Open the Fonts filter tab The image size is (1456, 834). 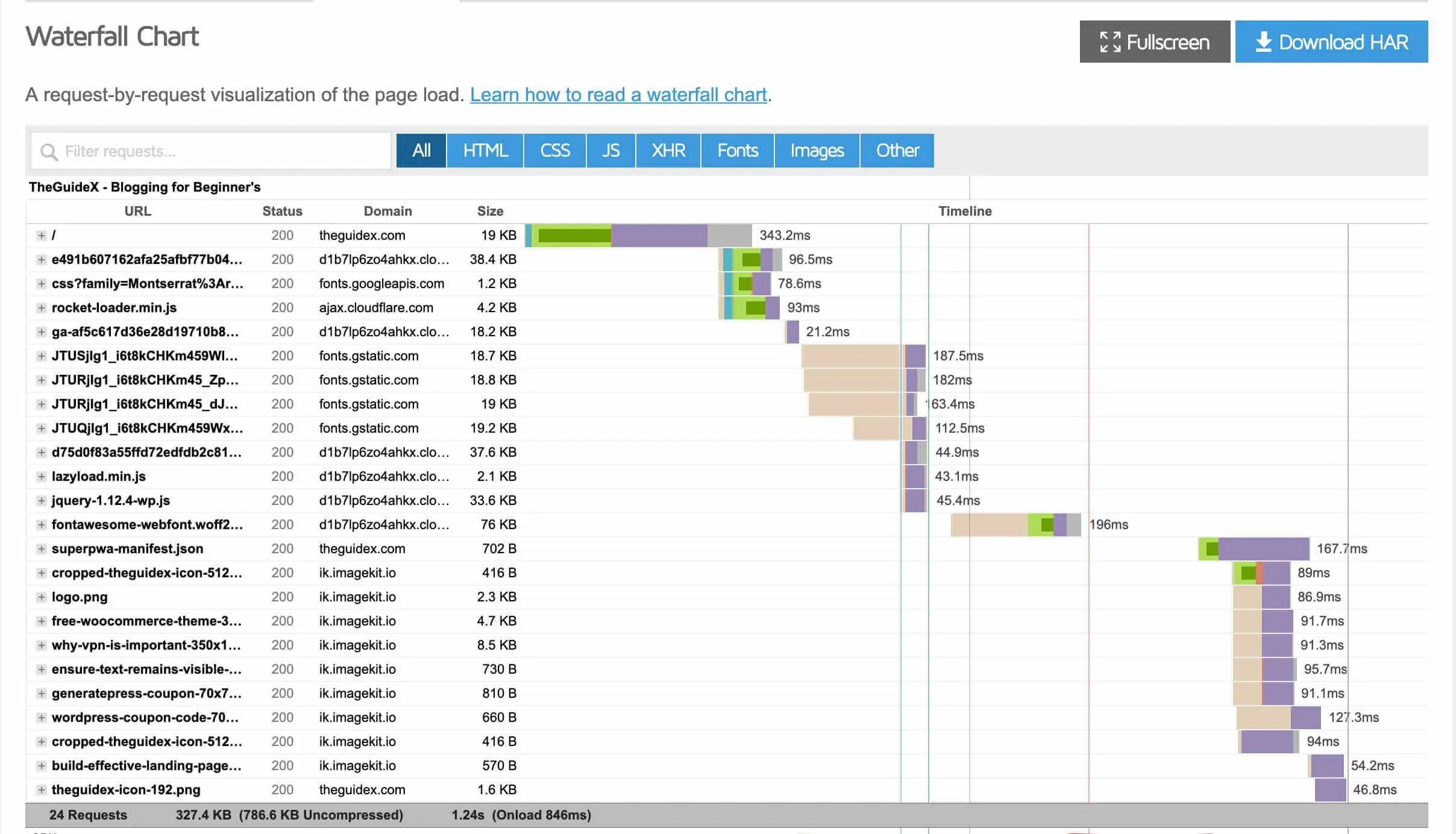coord(736,151)
